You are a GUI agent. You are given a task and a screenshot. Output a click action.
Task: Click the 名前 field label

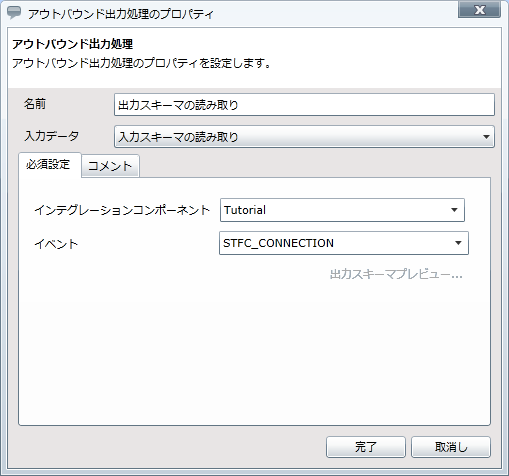pyautogui.click(x=35, y=104)
